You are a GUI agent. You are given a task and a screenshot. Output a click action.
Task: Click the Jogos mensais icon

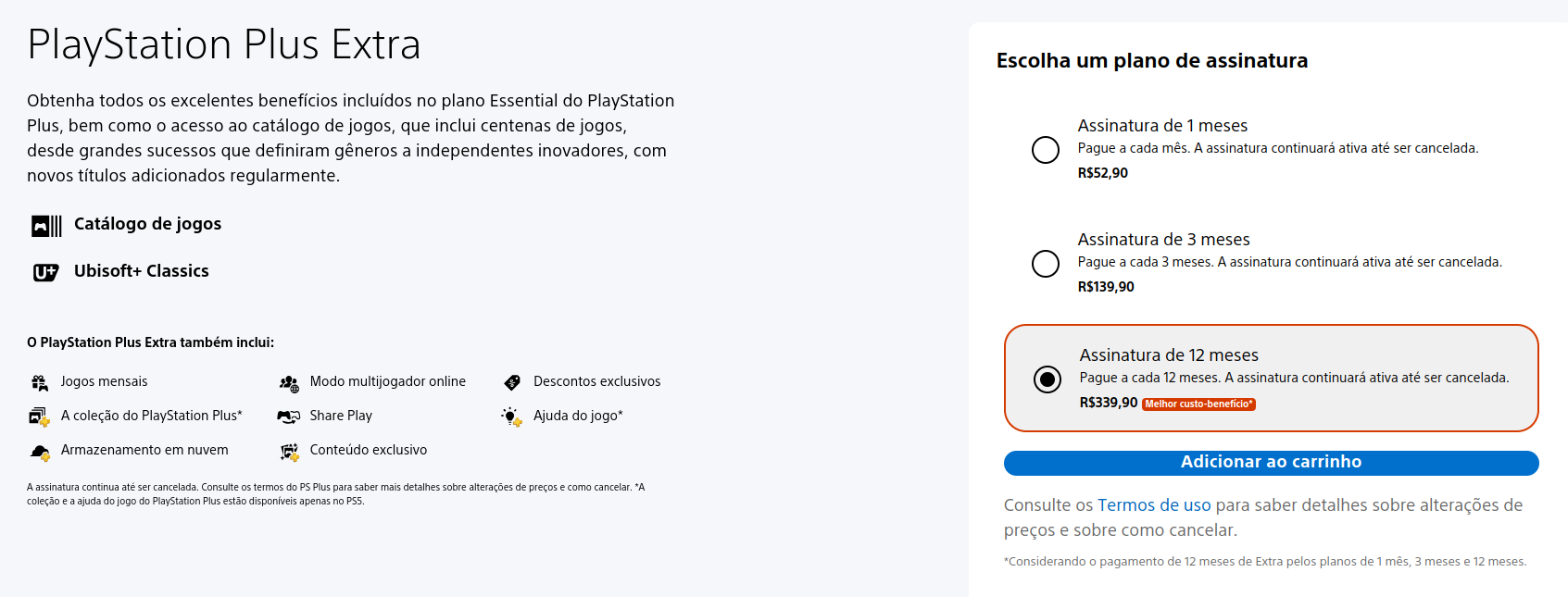point(40,382)
